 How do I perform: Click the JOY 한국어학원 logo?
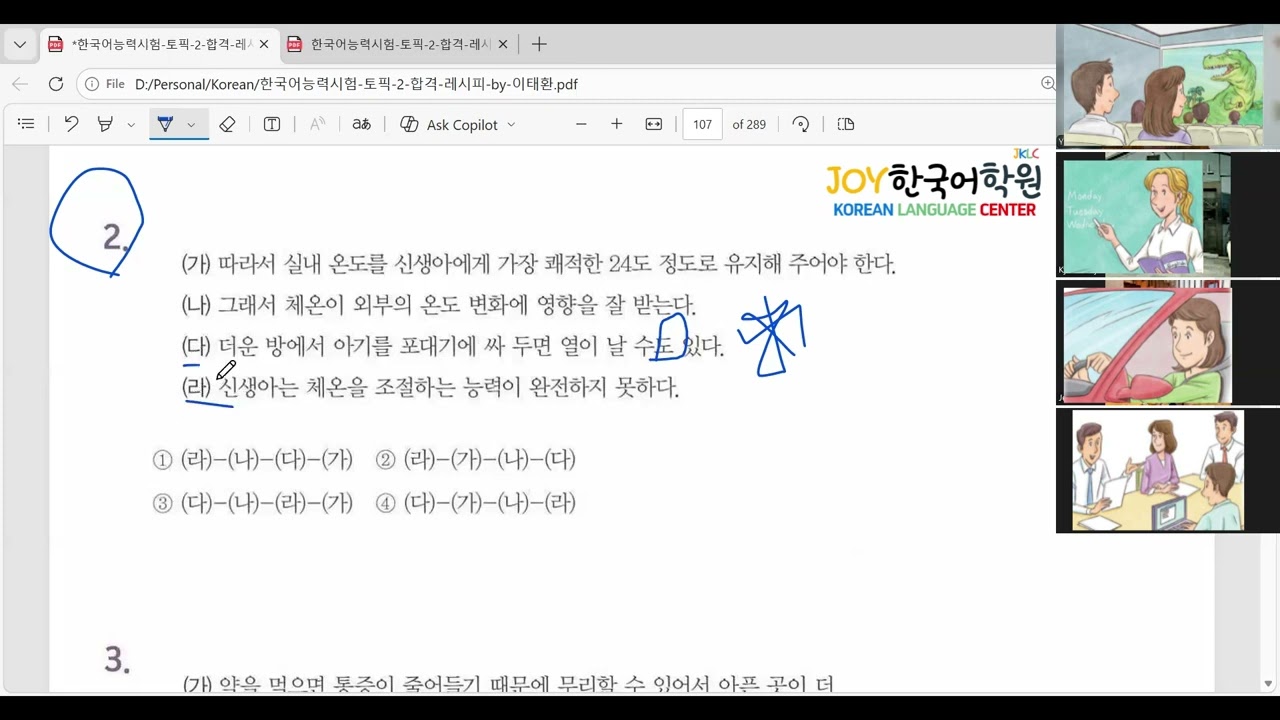point(934,185)
